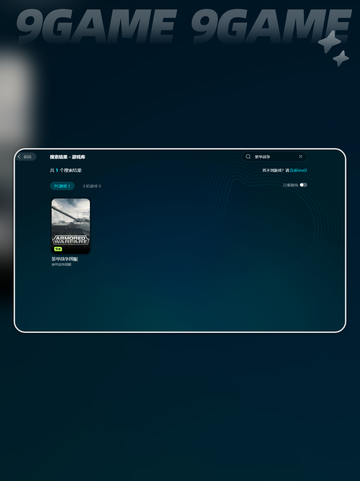Select the PC游戏 tab
The height and width of the screenshot is (481, 360).
click(x=62, y=186)
